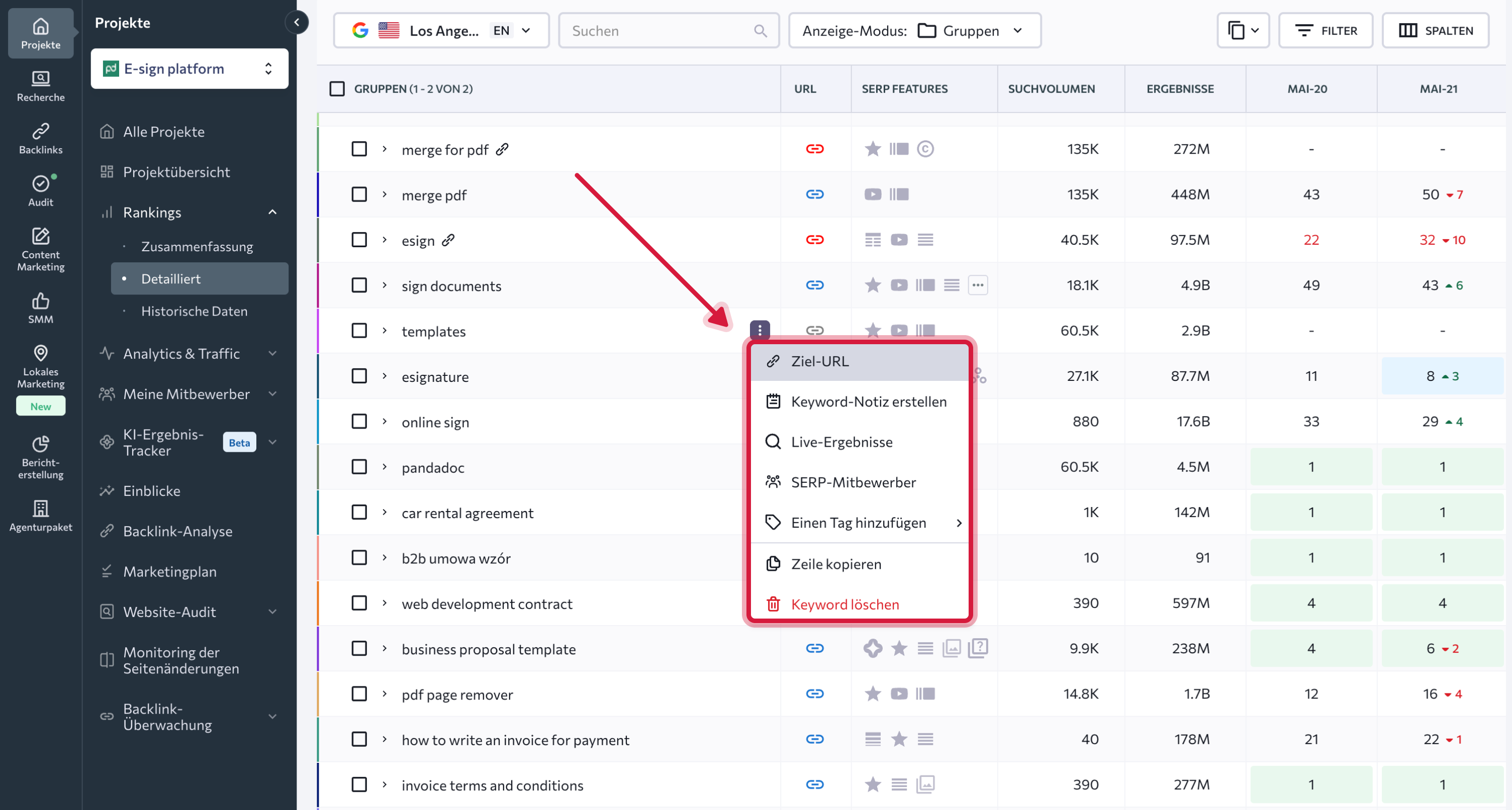Click URL link icon for pdf page remover
This screenshot has height=810, width=1512.
click(815, 694)
